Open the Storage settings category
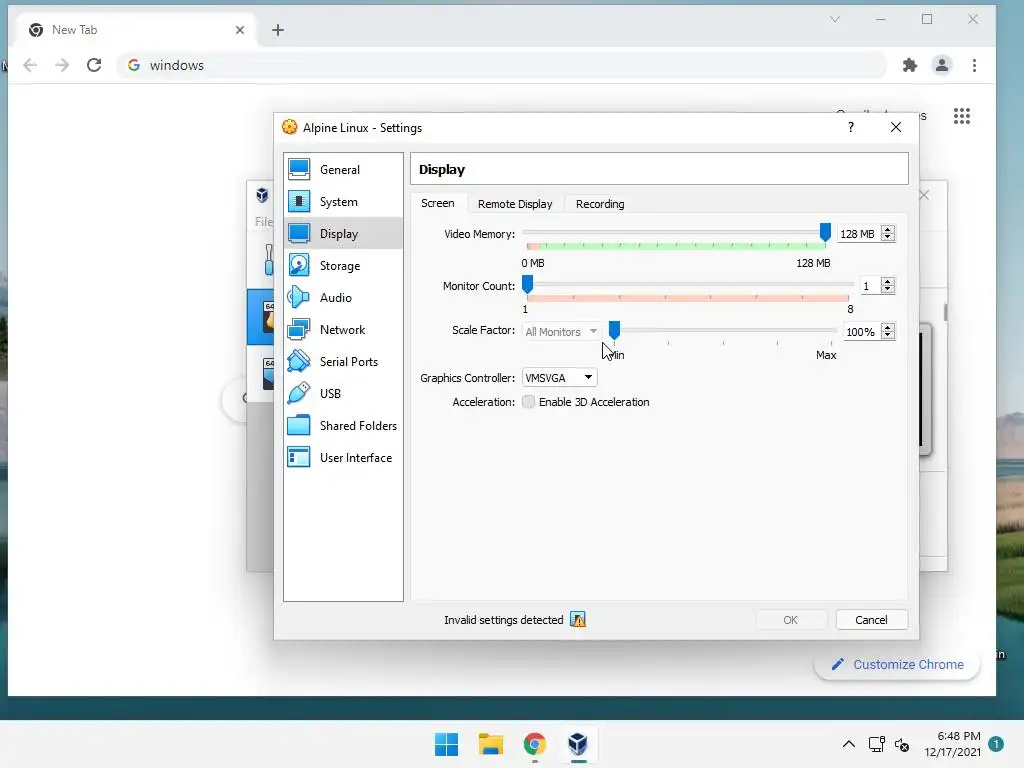1024x768 pixels. point(343,265)
